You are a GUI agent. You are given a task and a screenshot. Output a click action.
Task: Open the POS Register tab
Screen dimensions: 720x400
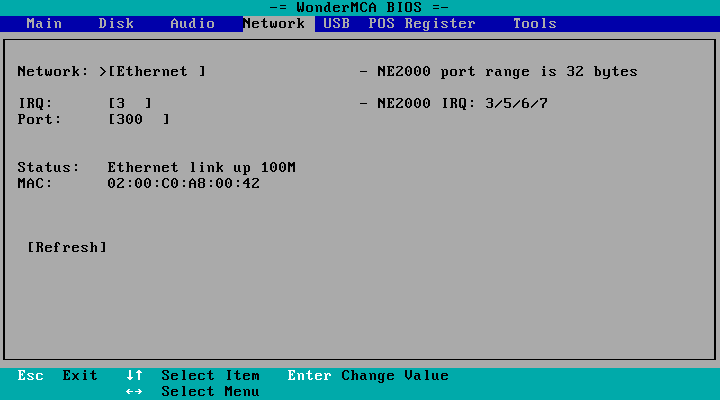pos(422,23)
